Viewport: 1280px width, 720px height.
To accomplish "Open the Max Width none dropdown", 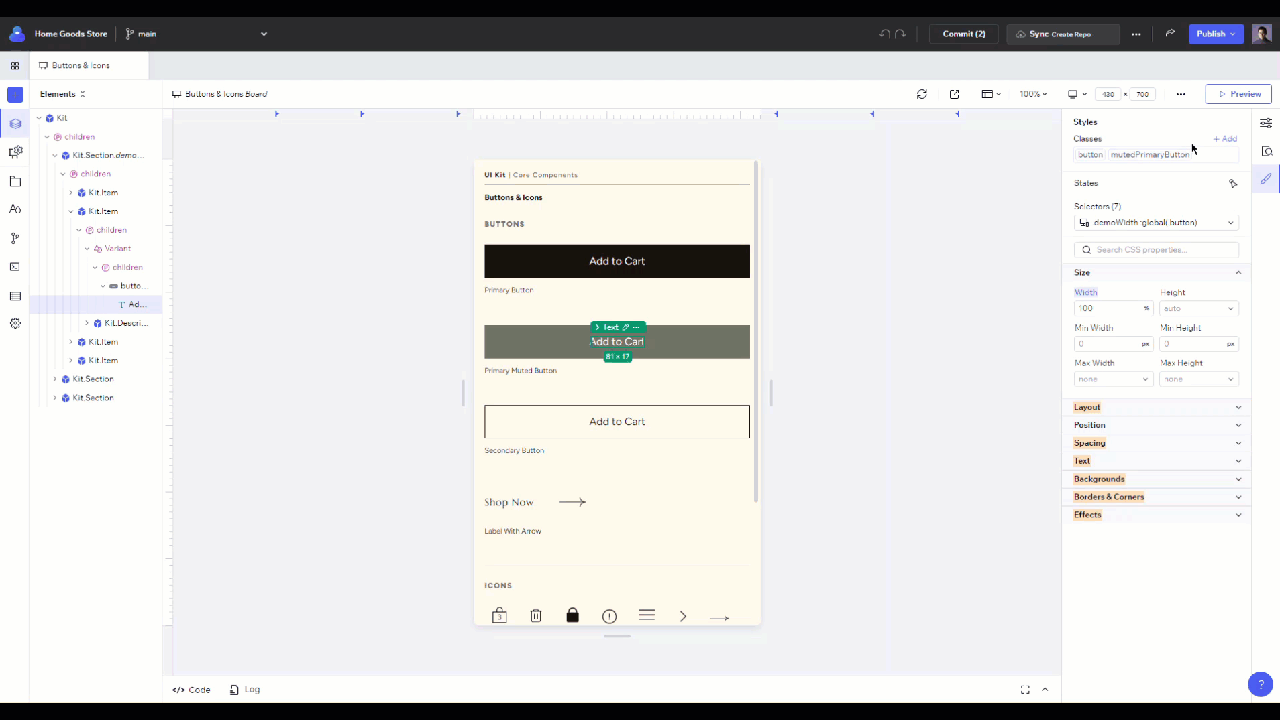I will point(1113,379).
